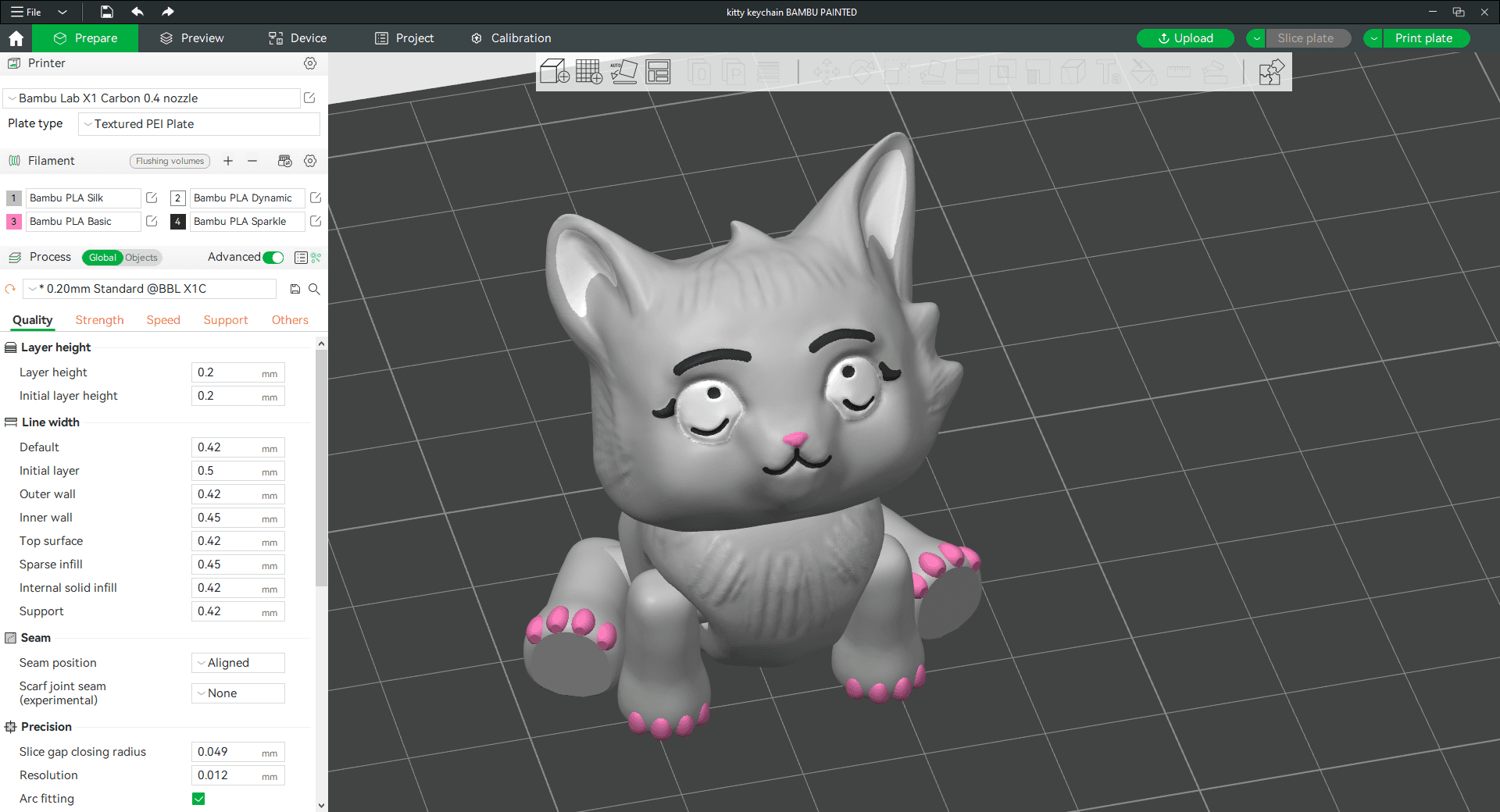Open the Assembly view puzzle icon

1271,72
